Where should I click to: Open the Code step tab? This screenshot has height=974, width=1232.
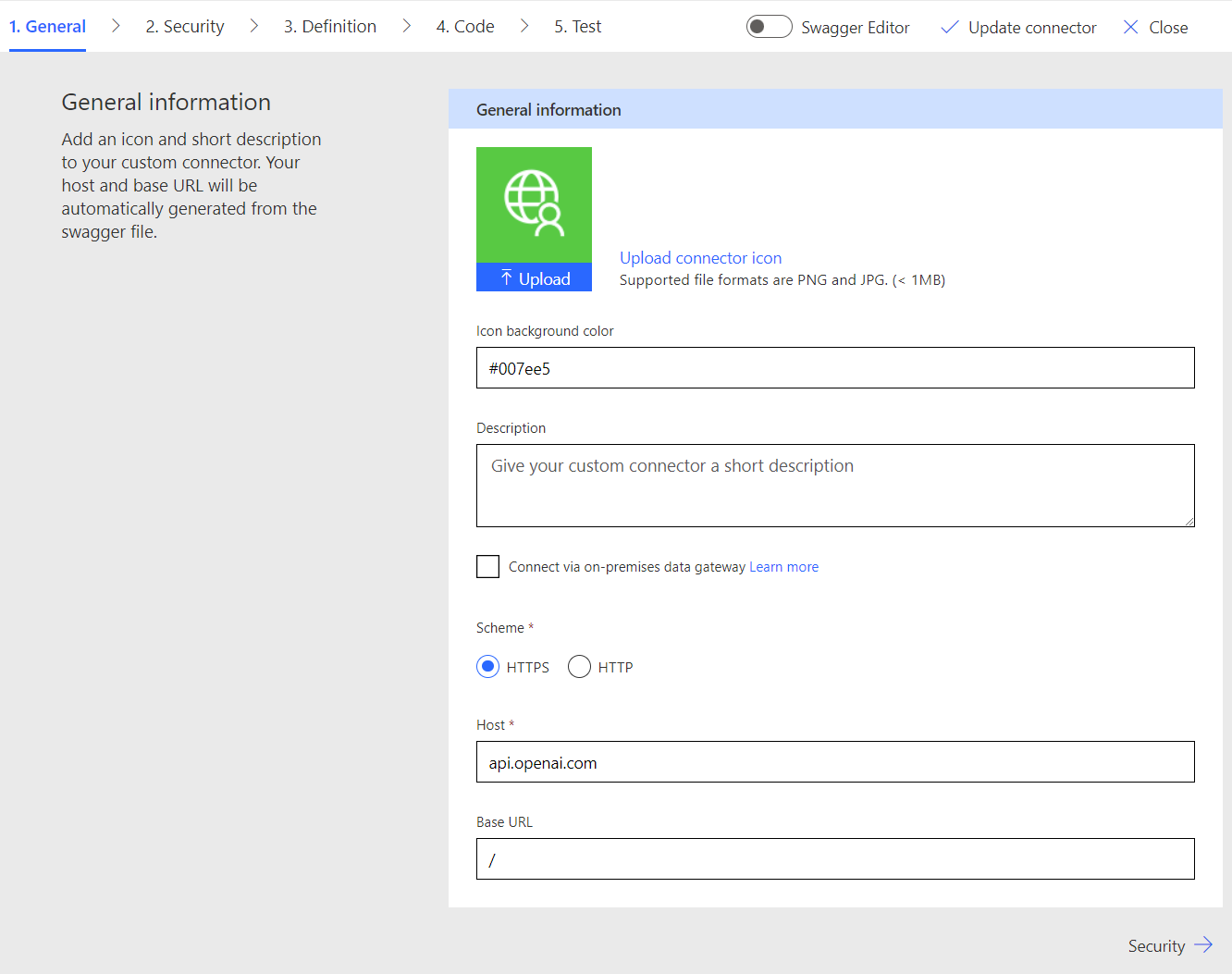[x=465, y=27]
